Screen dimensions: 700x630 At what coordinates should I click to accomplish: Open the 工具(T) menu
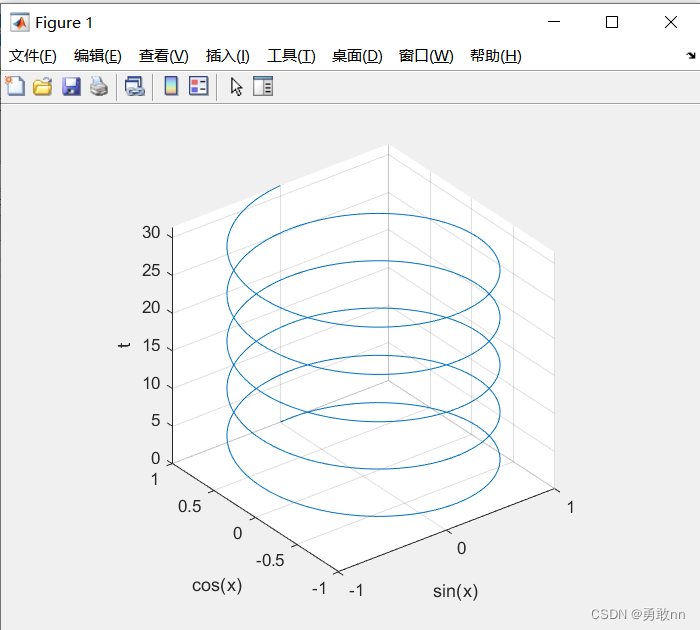(291, 56)
